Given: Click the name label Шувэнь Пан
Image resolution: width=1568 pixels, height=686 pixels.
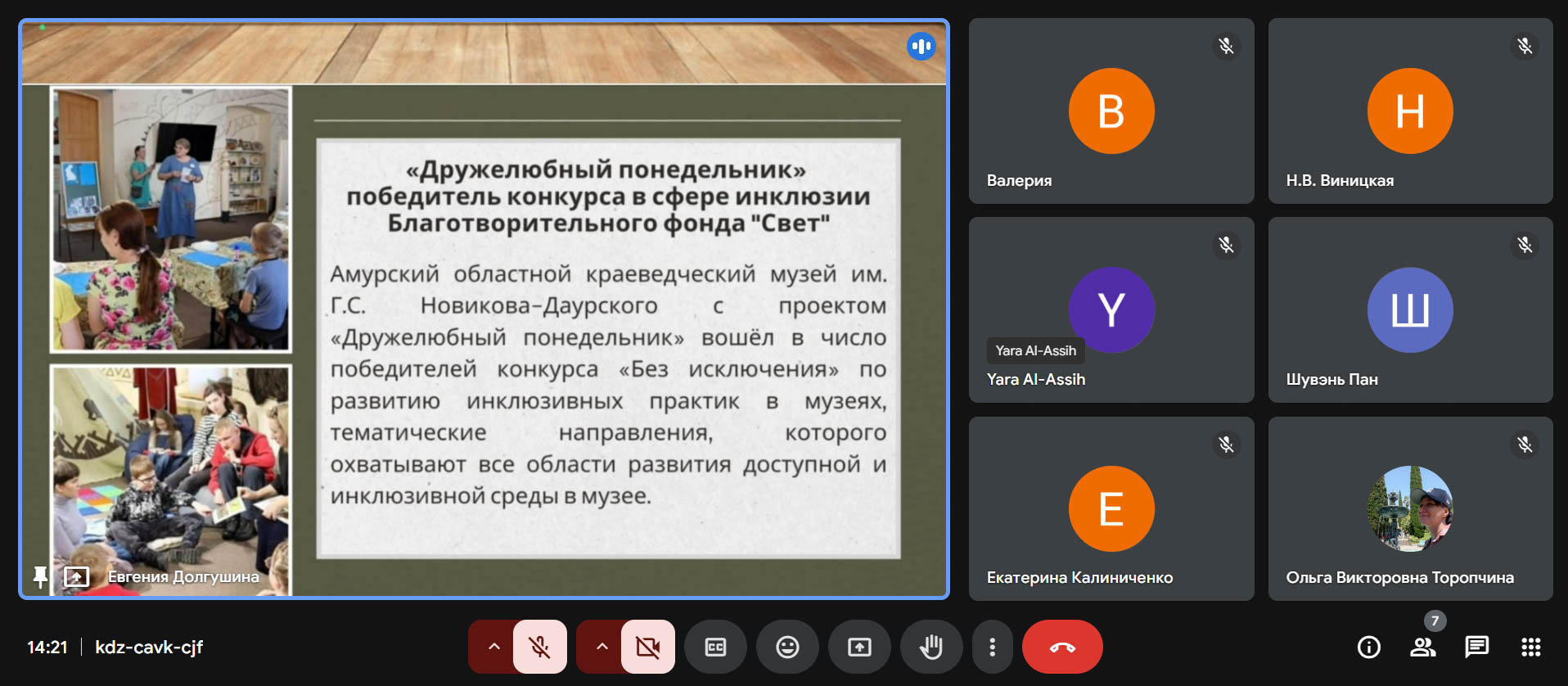Looking at the screenshot, I should [x=1331, y=379].
